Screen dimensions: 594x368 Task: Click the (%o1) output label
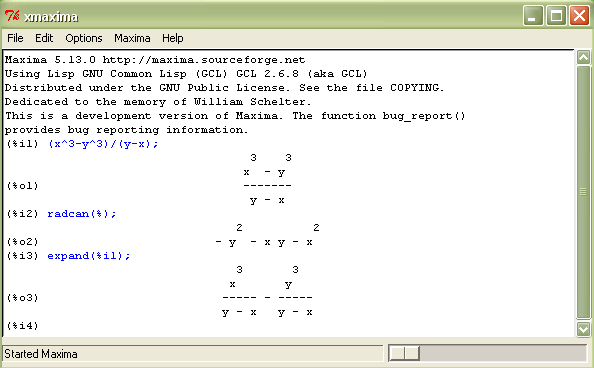click(x=23, y=186)
